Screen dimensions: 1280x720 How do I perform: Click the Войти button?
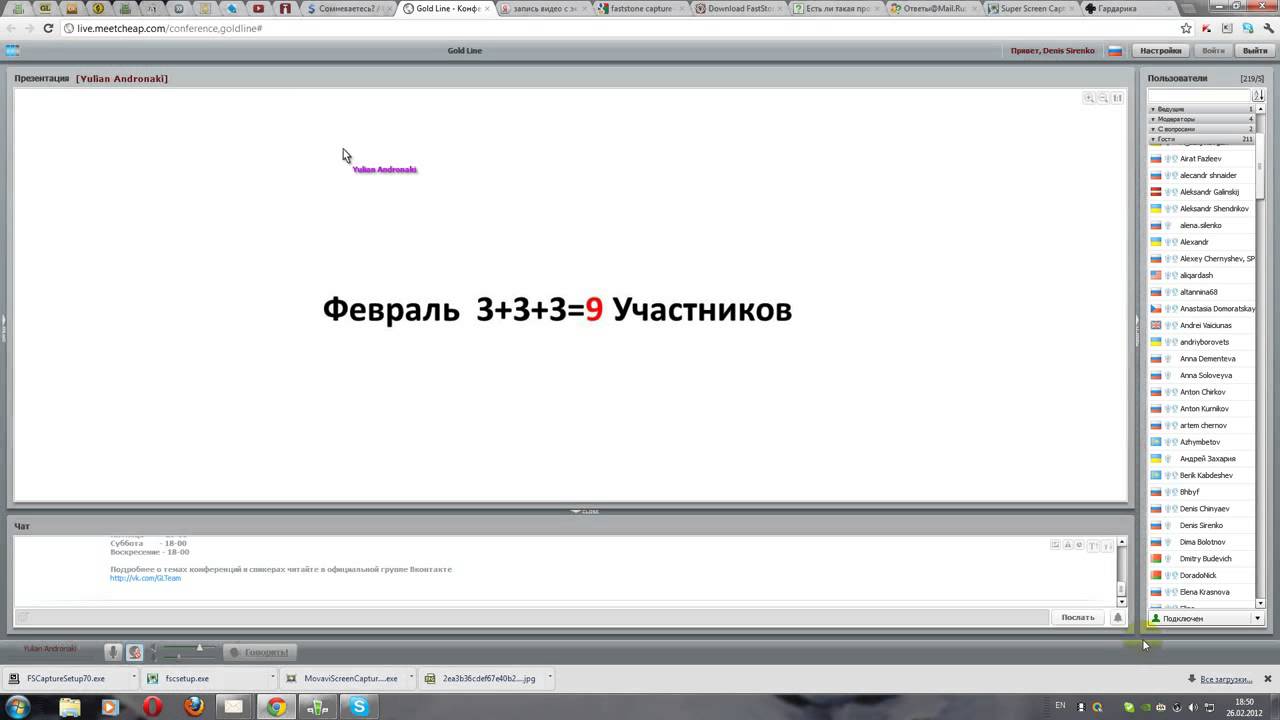pyautogui.click(x=1213, y=50)
